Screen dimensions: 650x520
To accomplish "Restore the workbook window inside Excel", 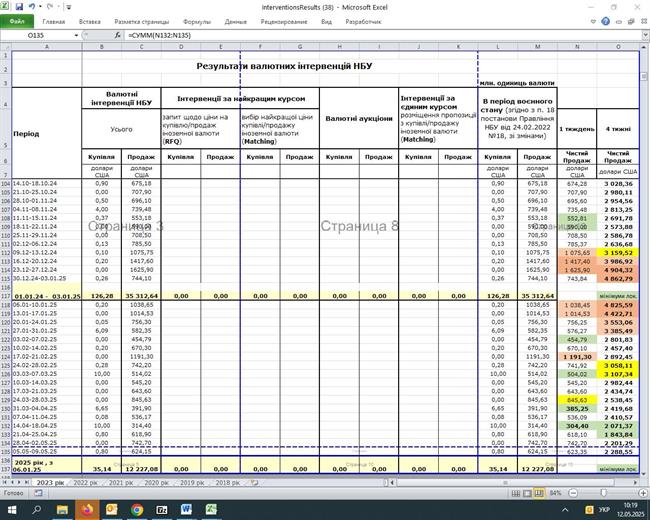I will [631, 22].
